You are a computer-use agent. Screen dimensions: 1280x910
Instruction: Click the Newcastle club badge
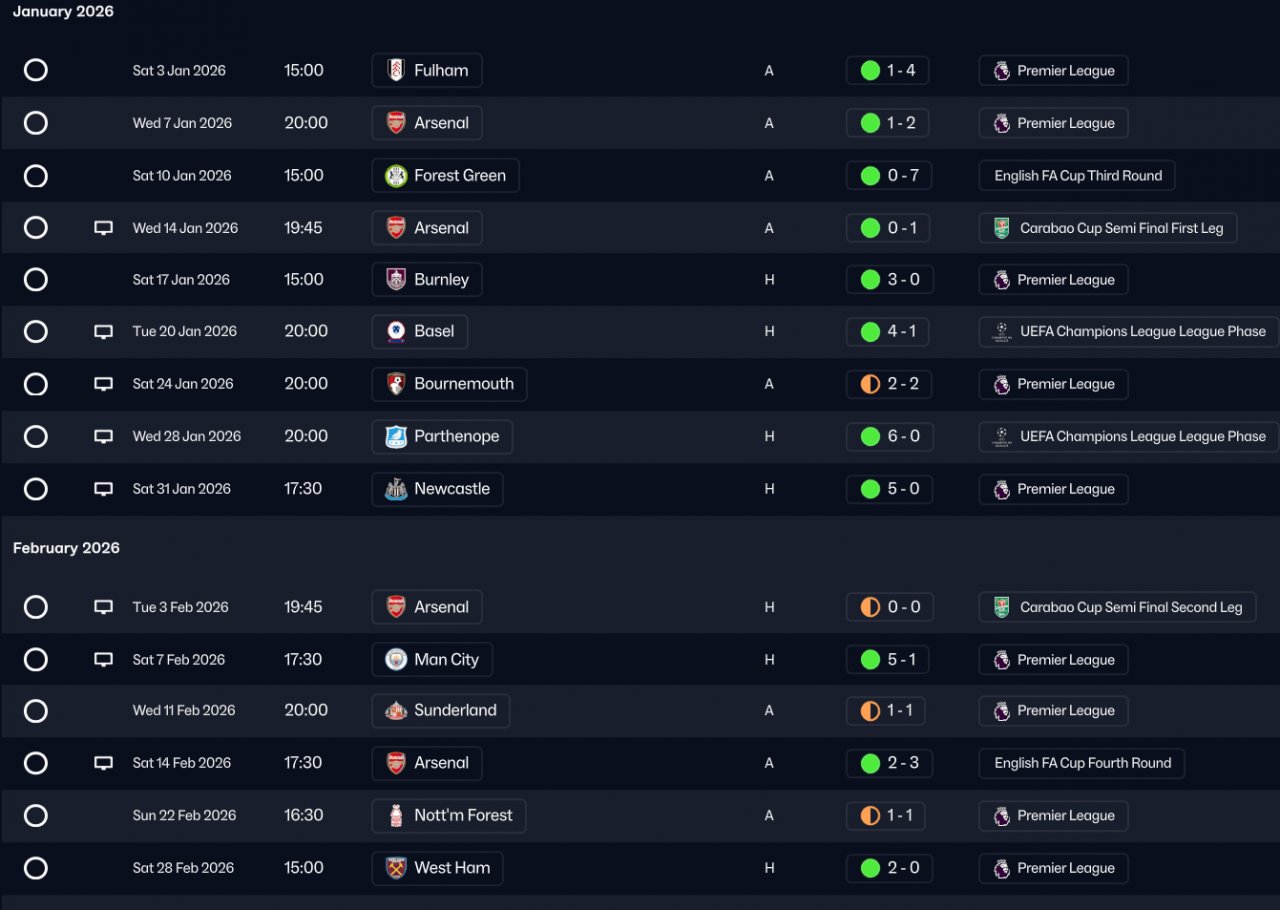click(x=396, y=489)
